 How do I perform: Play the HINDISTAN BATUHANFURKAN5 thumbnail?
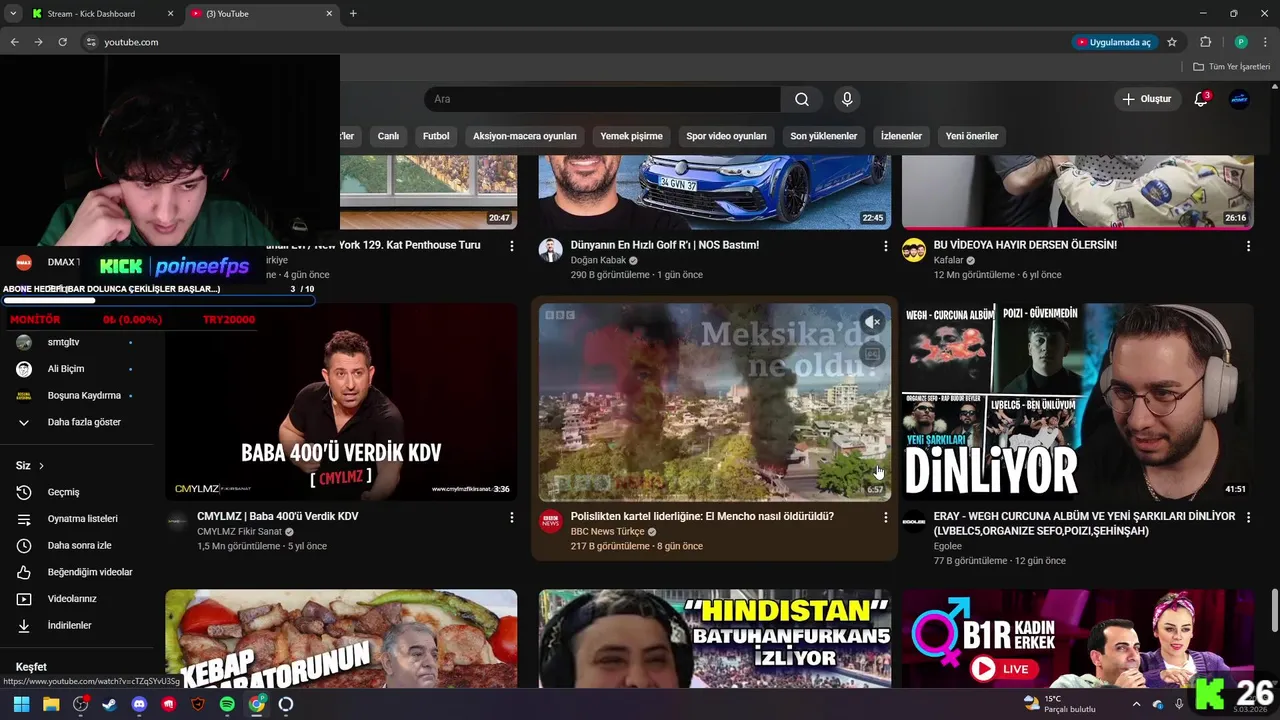click(715, 638)
